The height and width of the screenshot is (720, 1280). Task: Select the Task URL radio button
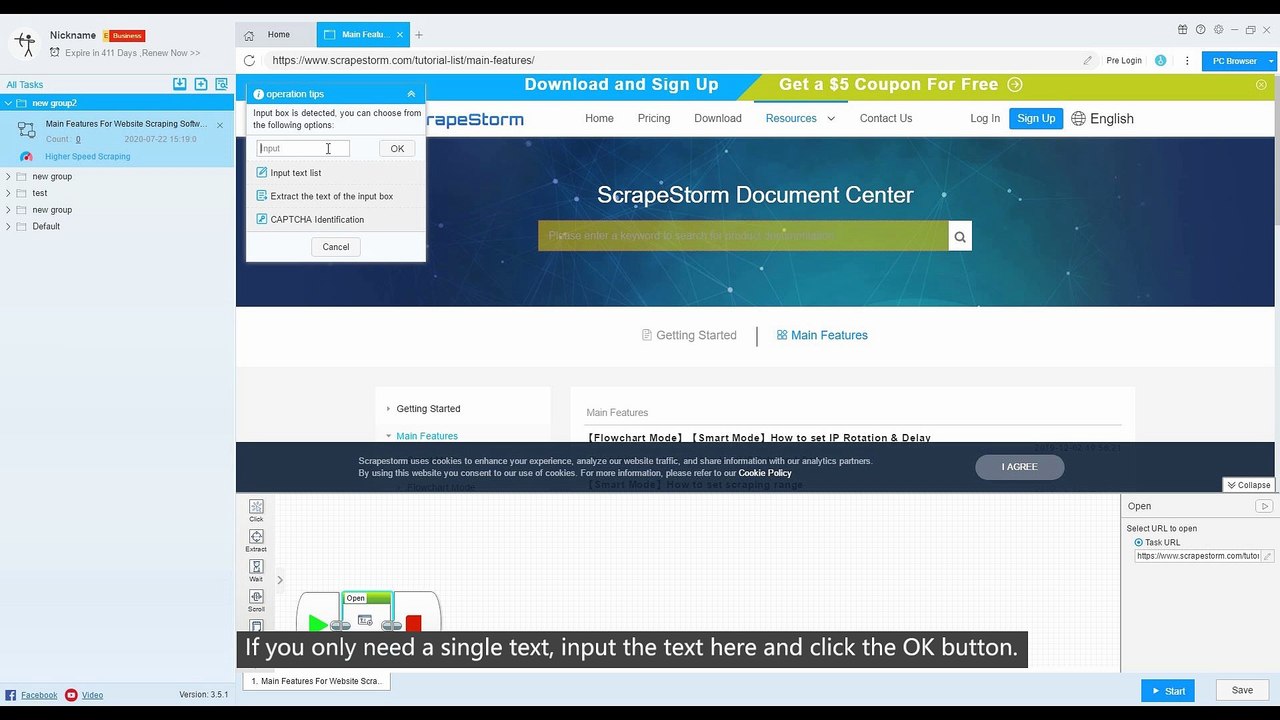[1138, 542]
